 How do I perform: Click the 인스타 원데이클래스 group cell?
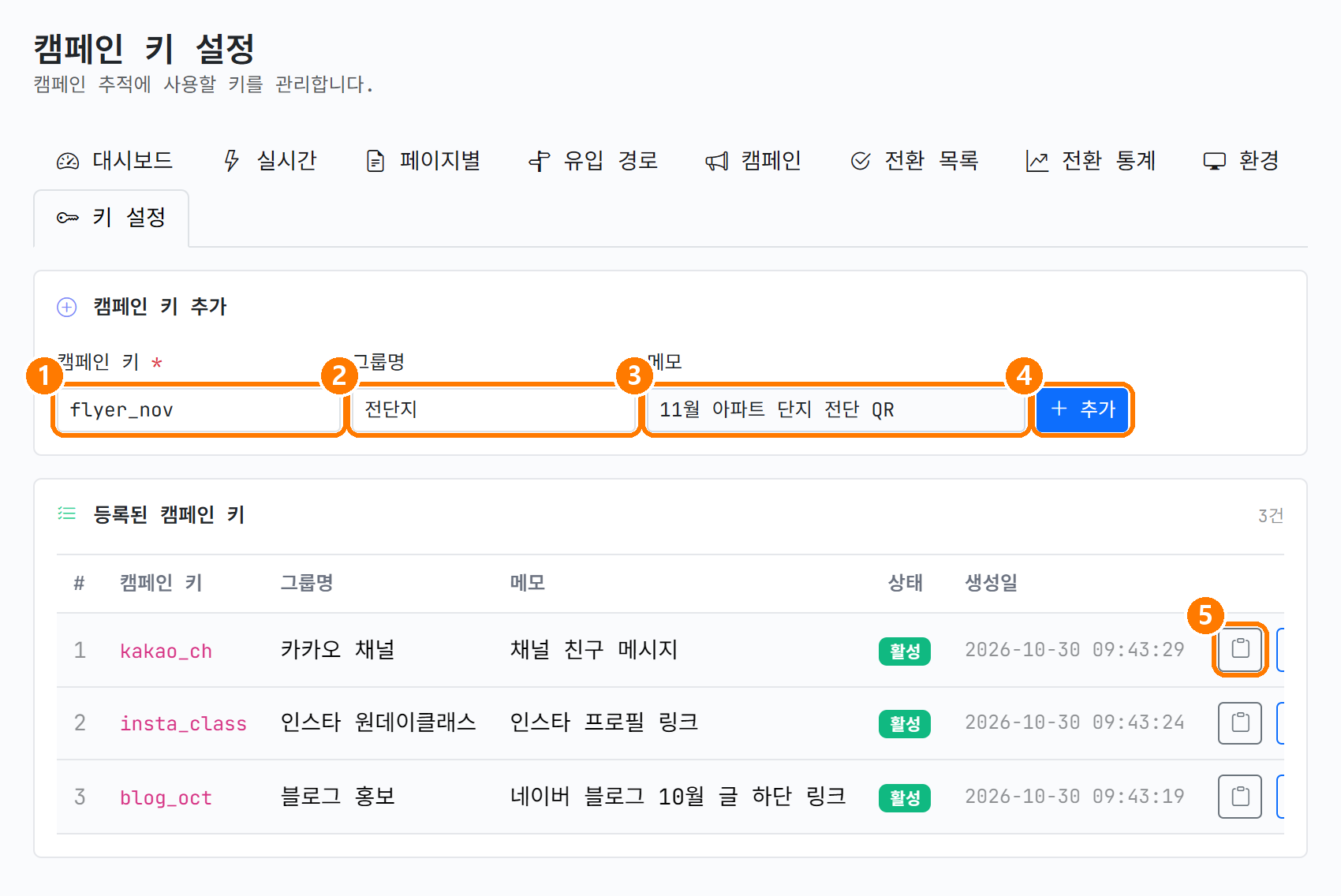coord(379,722)
